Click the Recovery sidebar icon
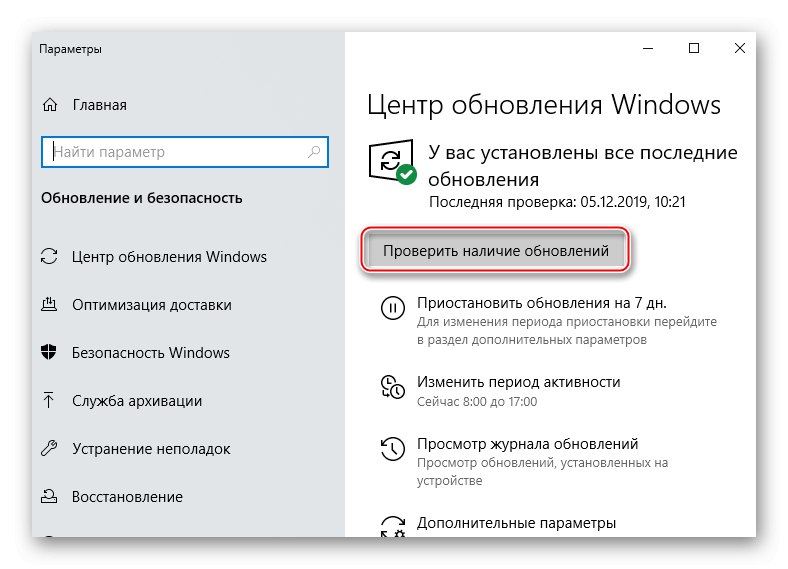The height and width of the screenshot is (569, 788). coord(49,497)
